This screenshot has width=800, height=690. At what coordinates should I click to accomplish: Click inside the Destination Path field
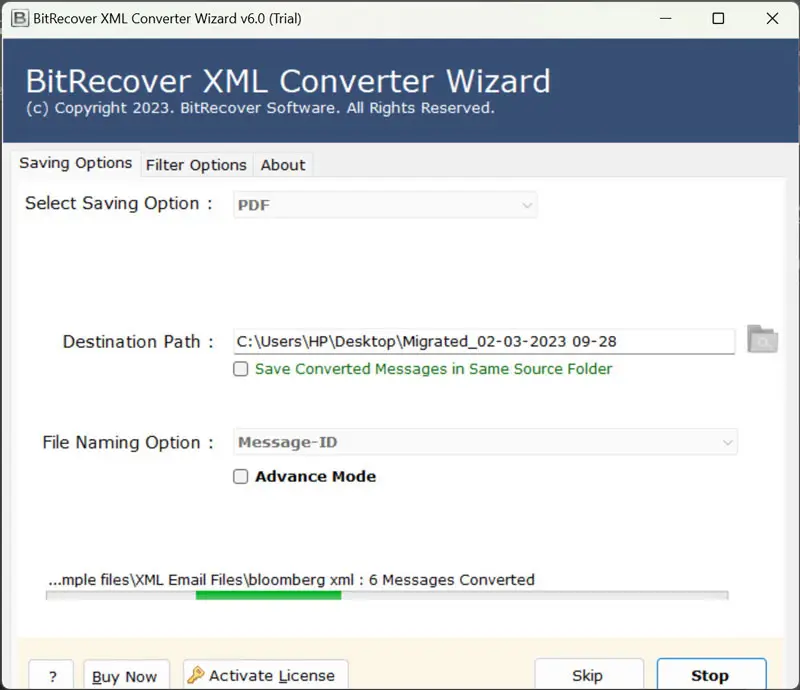coord(484,341)
